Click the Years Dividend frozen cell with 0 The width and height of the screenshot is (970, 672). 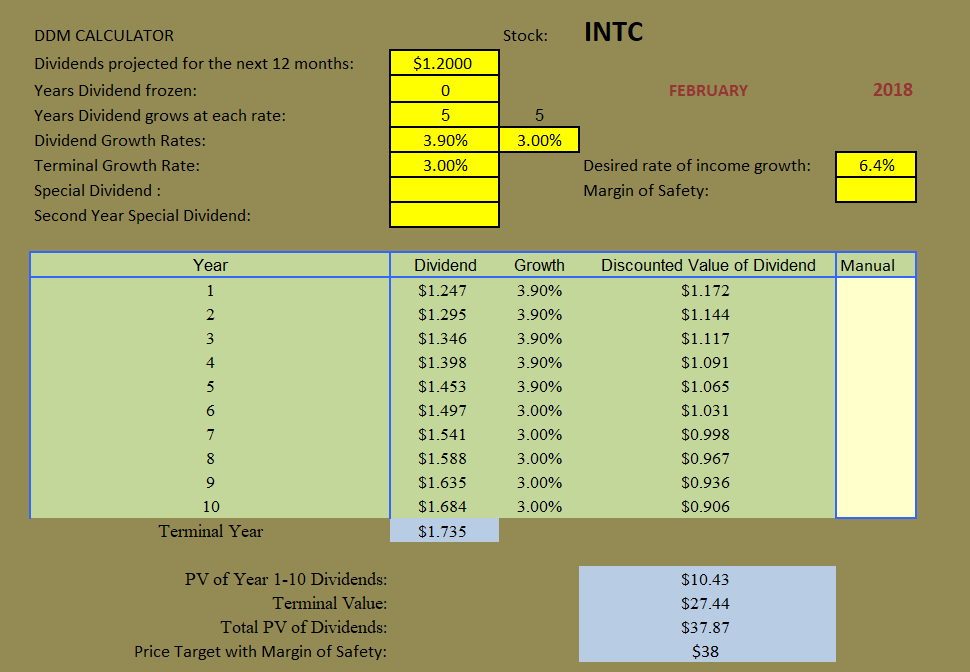[444, 90]
